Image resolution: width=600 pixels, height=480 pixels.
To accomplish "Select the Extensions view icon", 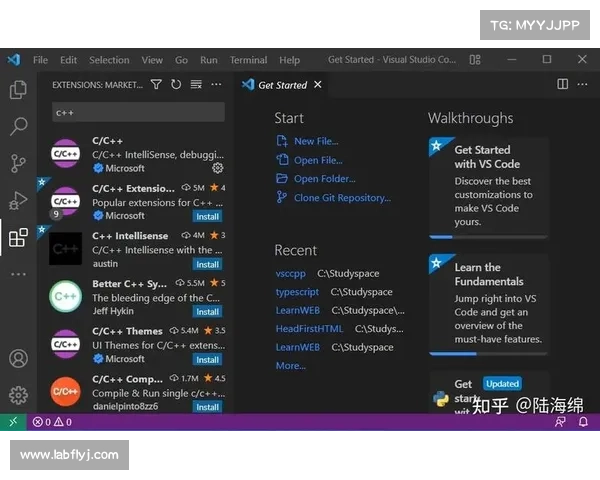I will pyautogui.click(x=18, y=237).
